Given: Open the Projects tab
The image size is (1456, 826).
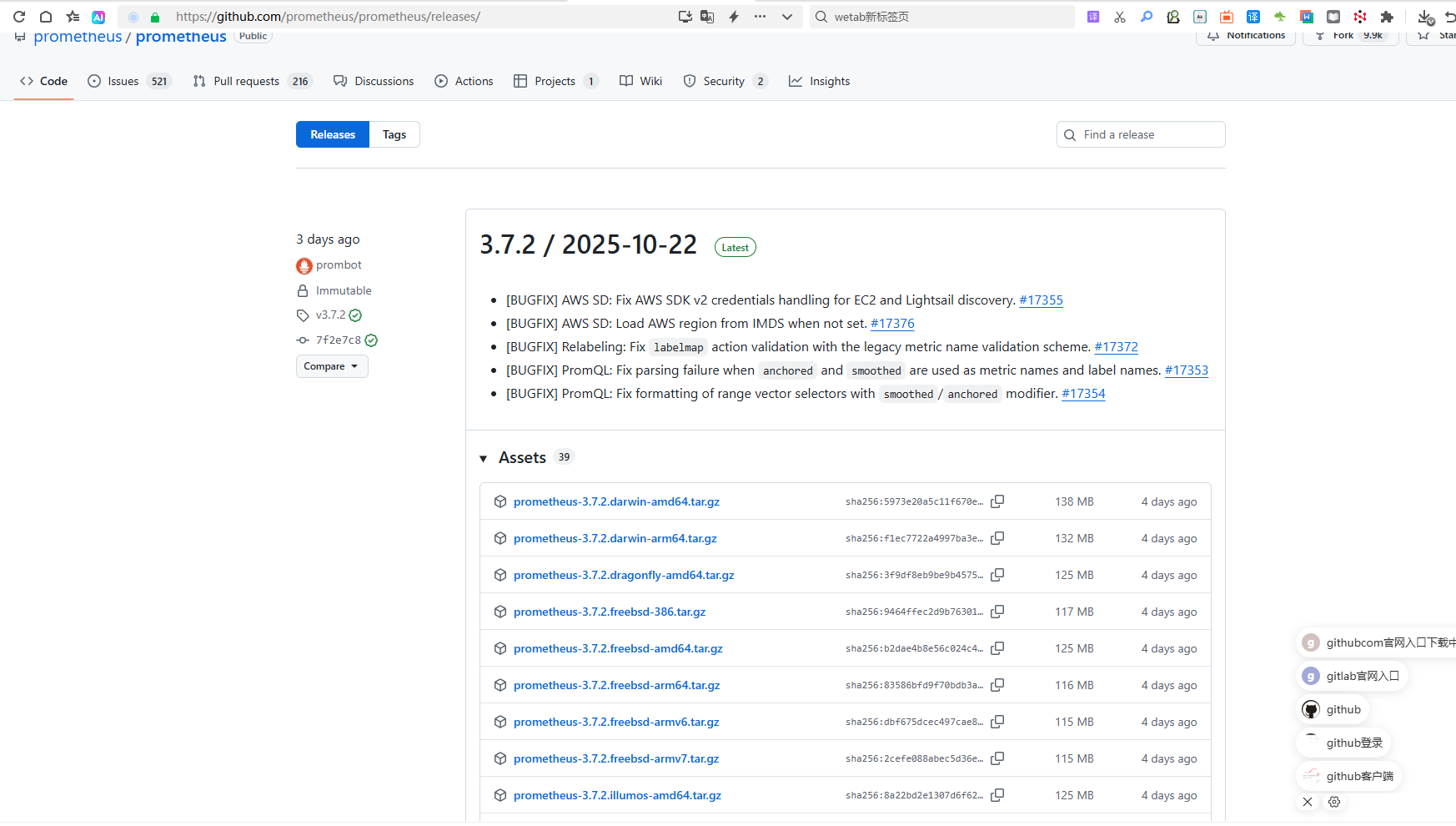Looking at the screenshot, I should point(555,81).
